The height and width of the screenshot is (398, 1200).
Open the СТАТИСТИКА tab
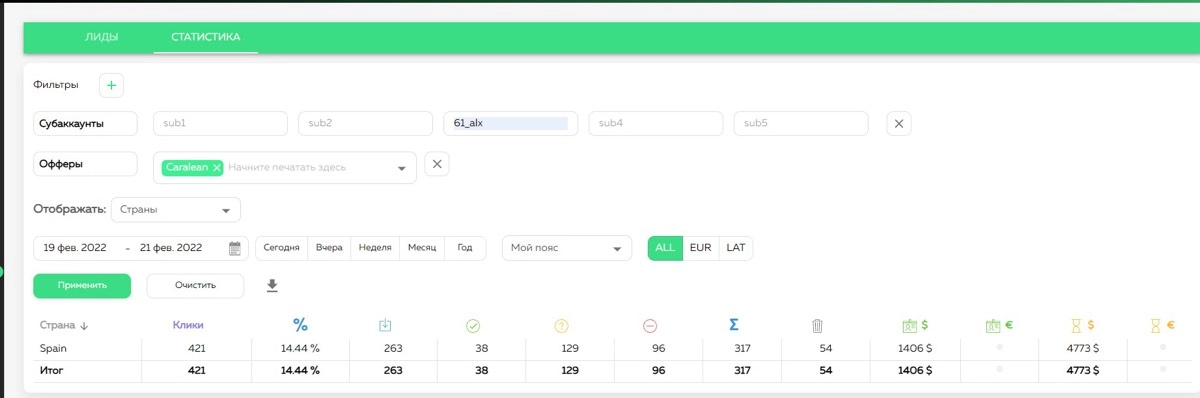(x=206, y=37)
